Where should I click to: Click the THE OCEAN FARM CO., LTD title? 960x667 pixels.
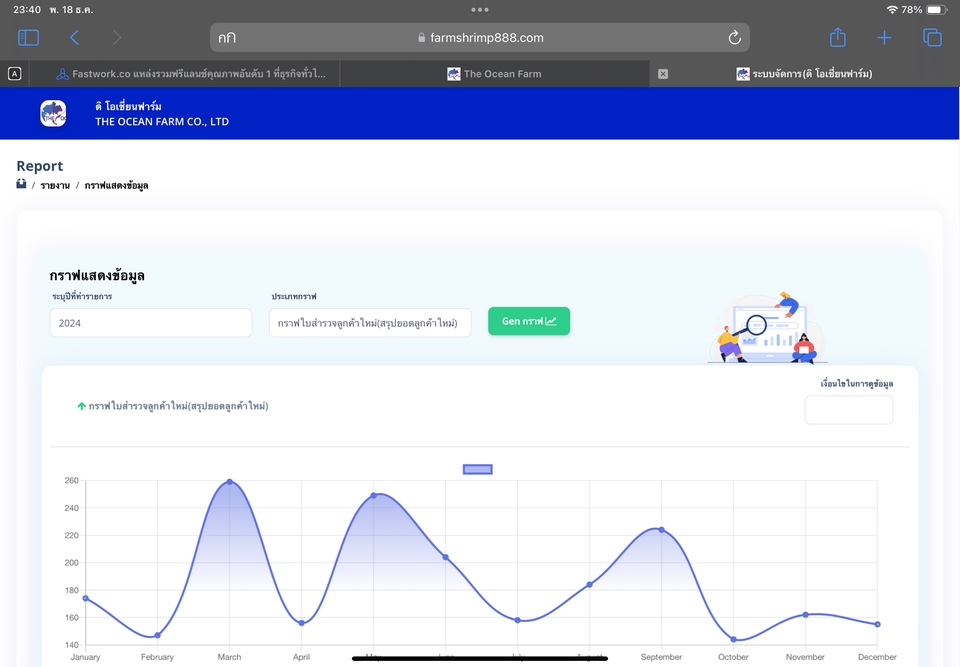[162, 121]
